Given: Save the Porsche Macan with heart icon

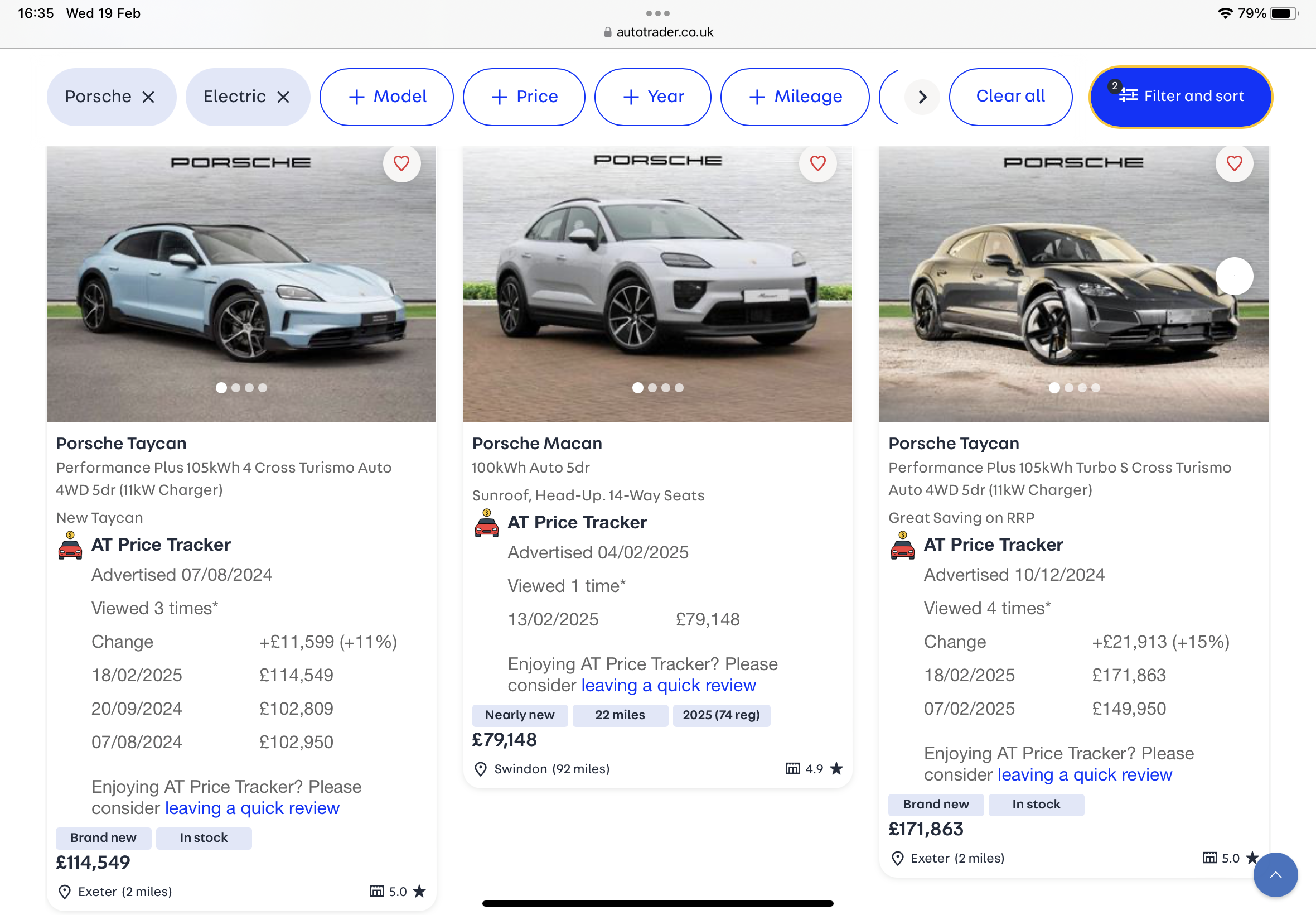Looking at the screenshot, I should [817, 164].
